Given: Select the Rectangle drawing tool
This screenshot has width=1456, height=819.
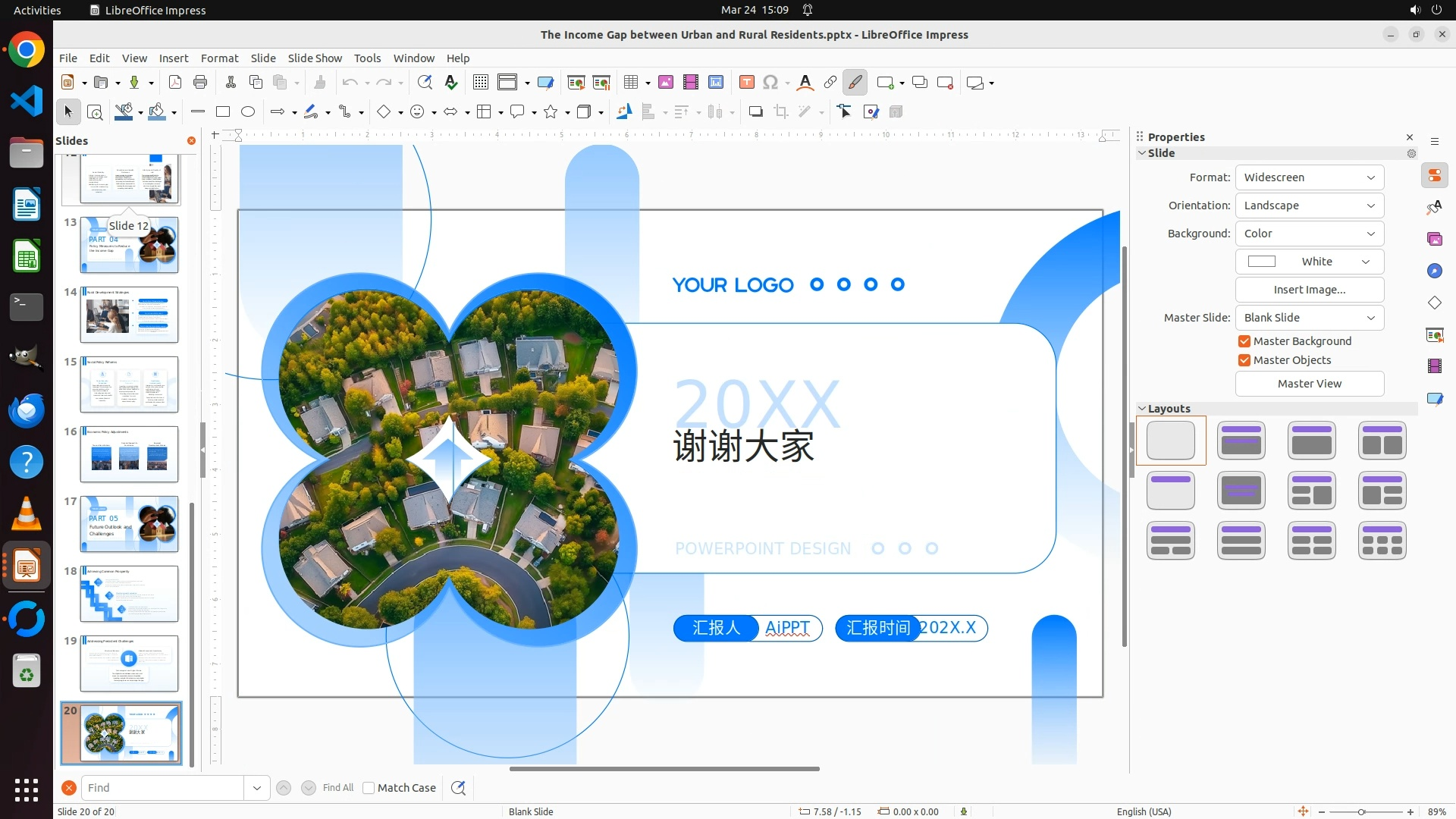Looking at the screenshot, I should click(x=223, y=112).
